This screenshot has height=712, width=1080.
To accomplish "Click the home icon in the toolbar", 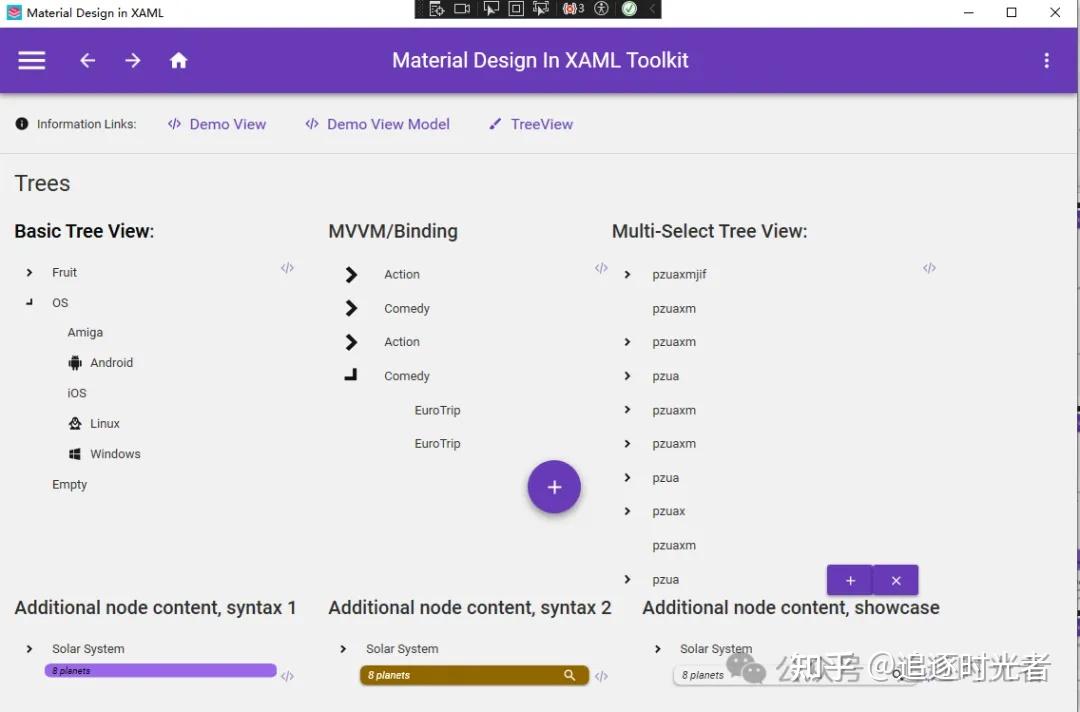I will [178, 60].
